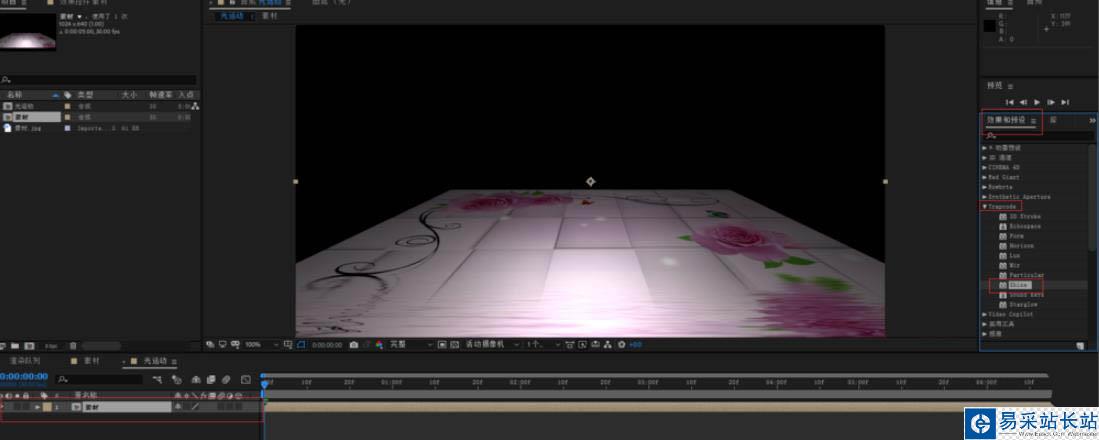Jump to last frame in preview
This screenshot has height=440, width=1099.
tap(1065, 102)
